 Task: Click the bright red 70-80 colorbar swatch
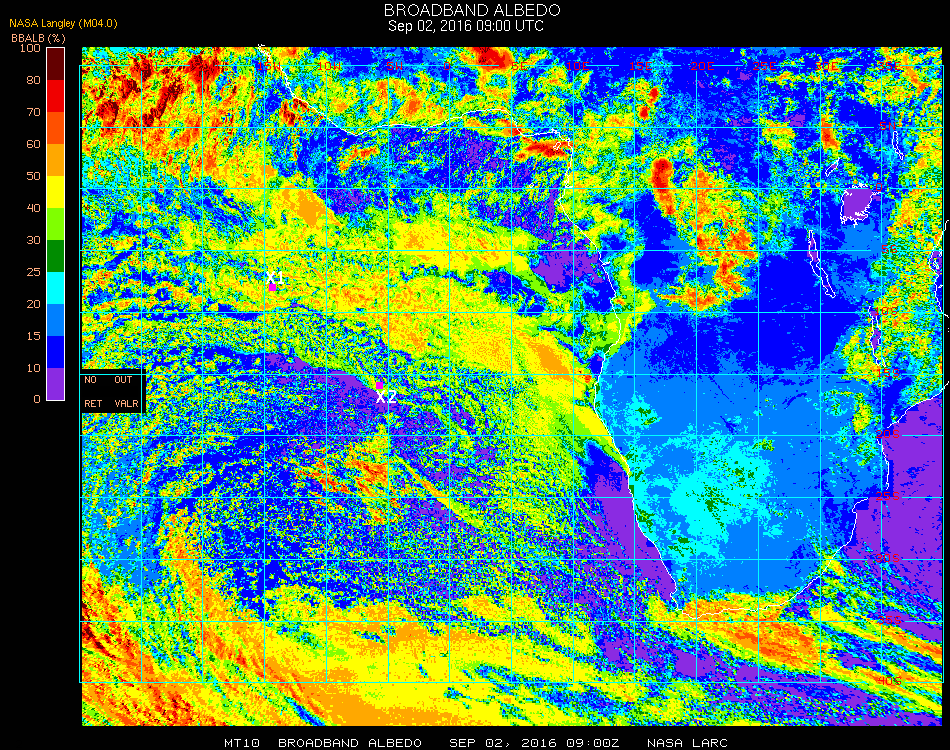click(x=55, y=96)
